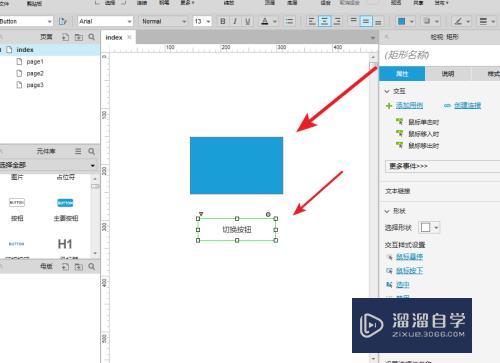
Task: Switch to the index canvas tab
Action: tap(114, 38)
